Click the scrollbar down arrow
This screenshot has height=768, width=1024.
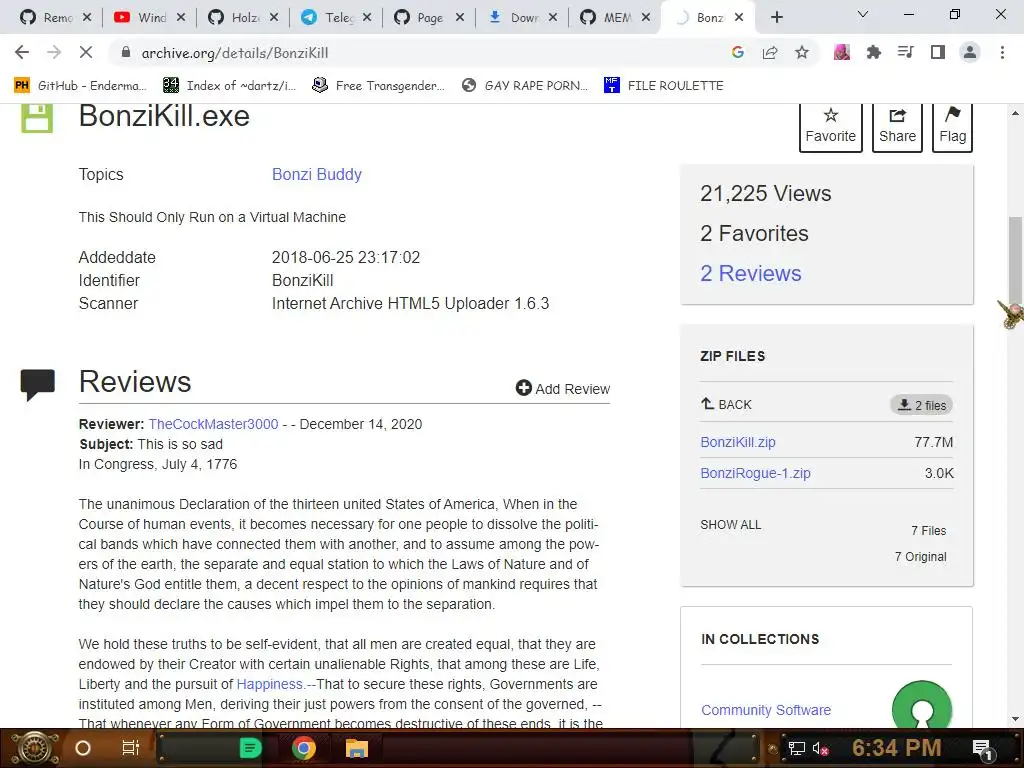tap(1015, 720)
